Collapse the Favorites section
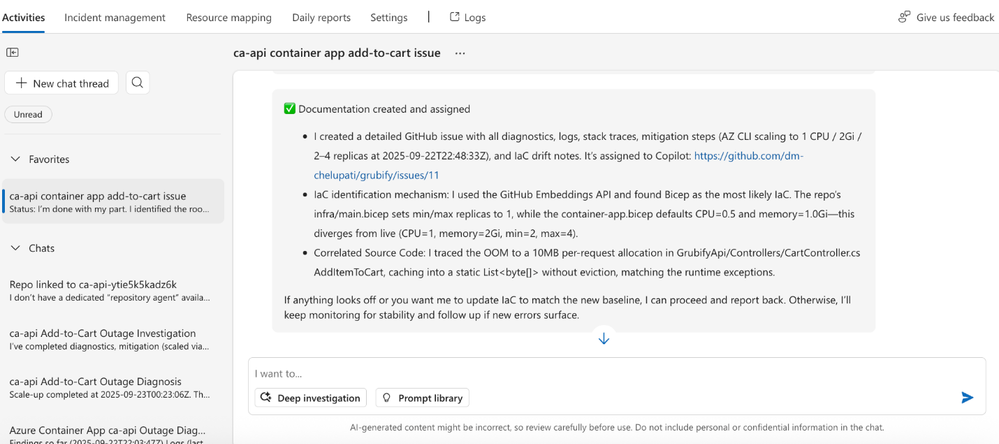The height and width of the screenshot is (444, 999). (x=15, y=159)
